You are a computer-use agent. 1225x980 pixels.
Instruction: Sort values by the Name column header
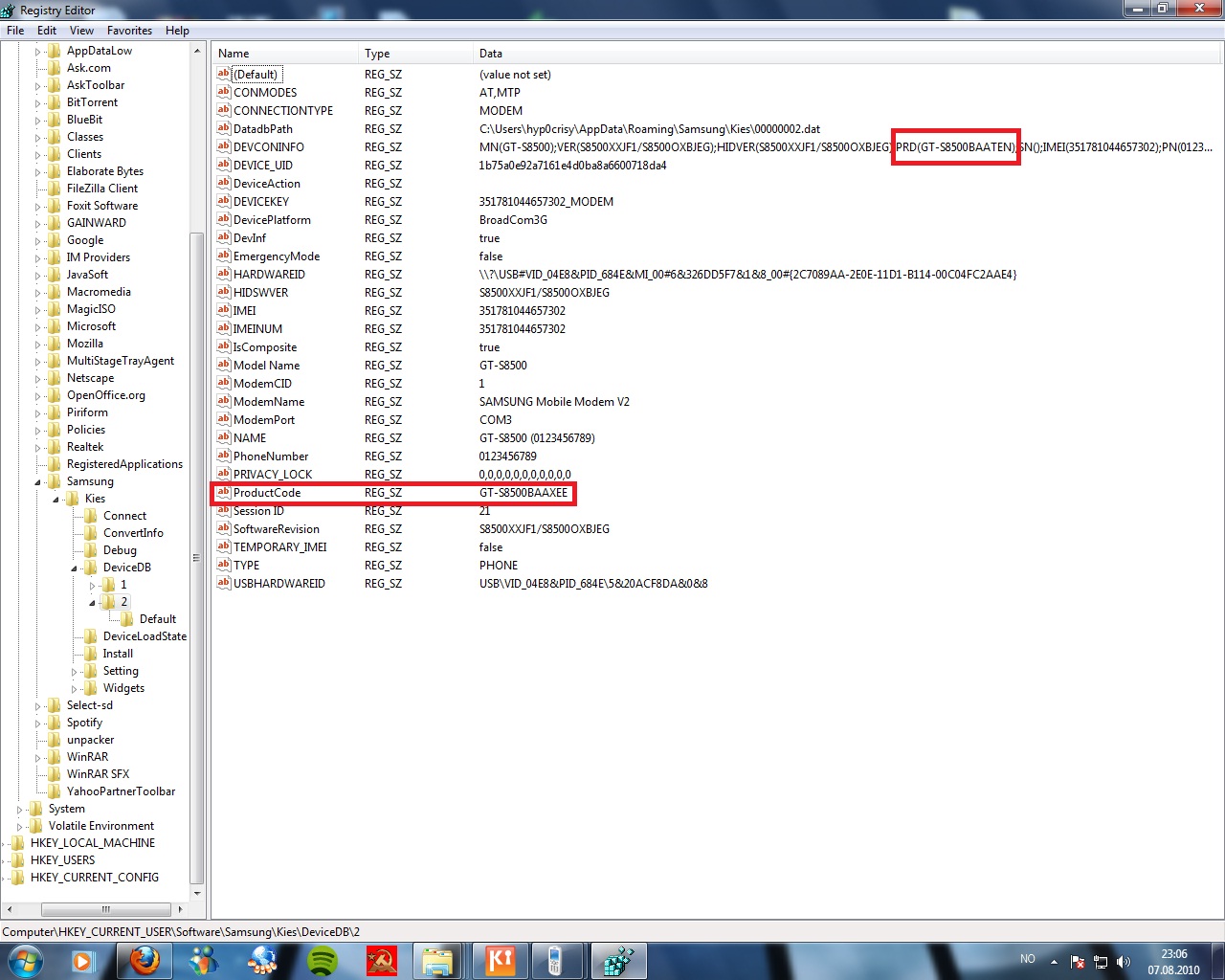tap(285, 54)
